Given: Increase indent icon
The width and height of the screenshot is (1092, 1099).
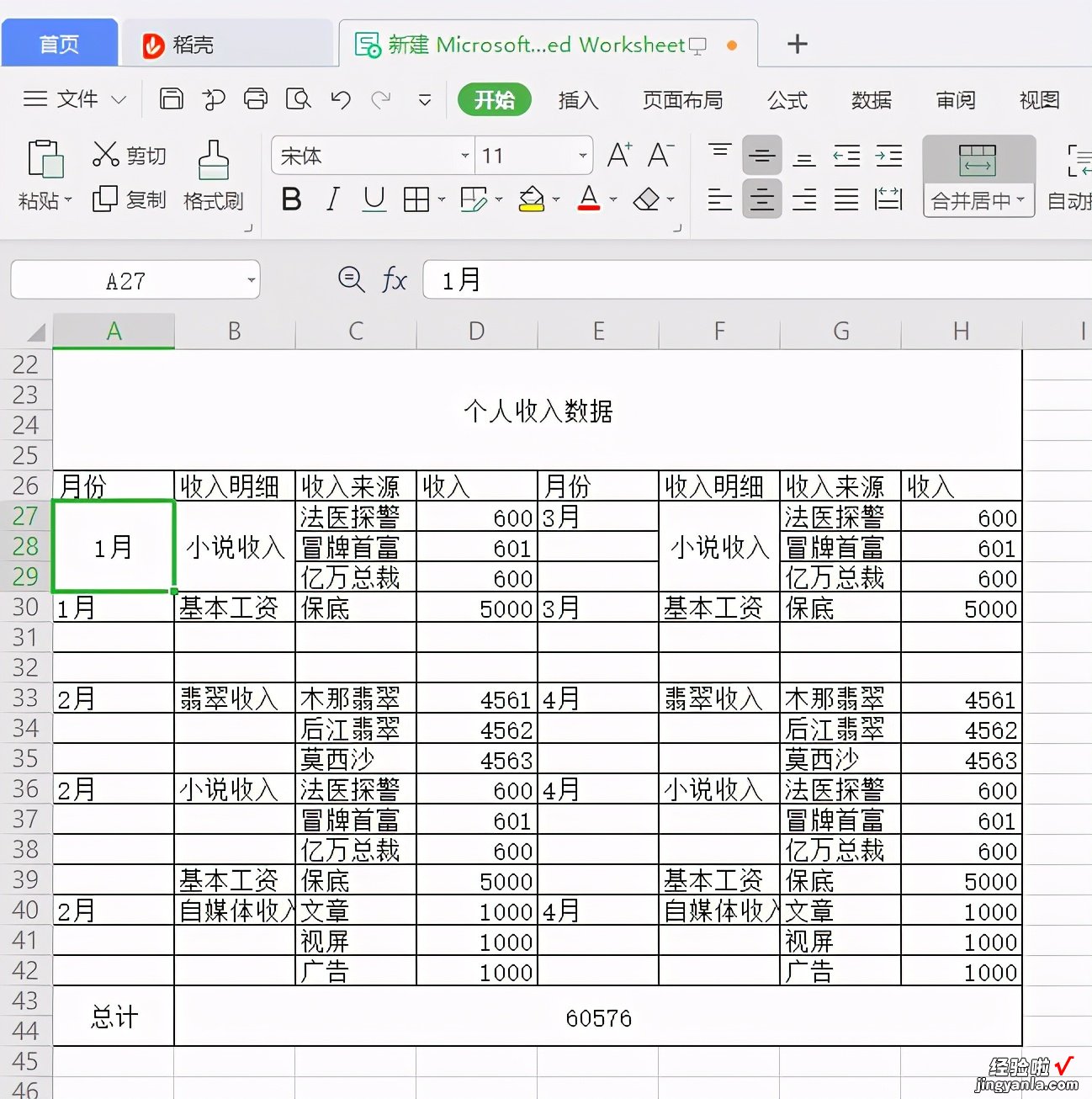Looking at the screenshot, I should point(888,155).
